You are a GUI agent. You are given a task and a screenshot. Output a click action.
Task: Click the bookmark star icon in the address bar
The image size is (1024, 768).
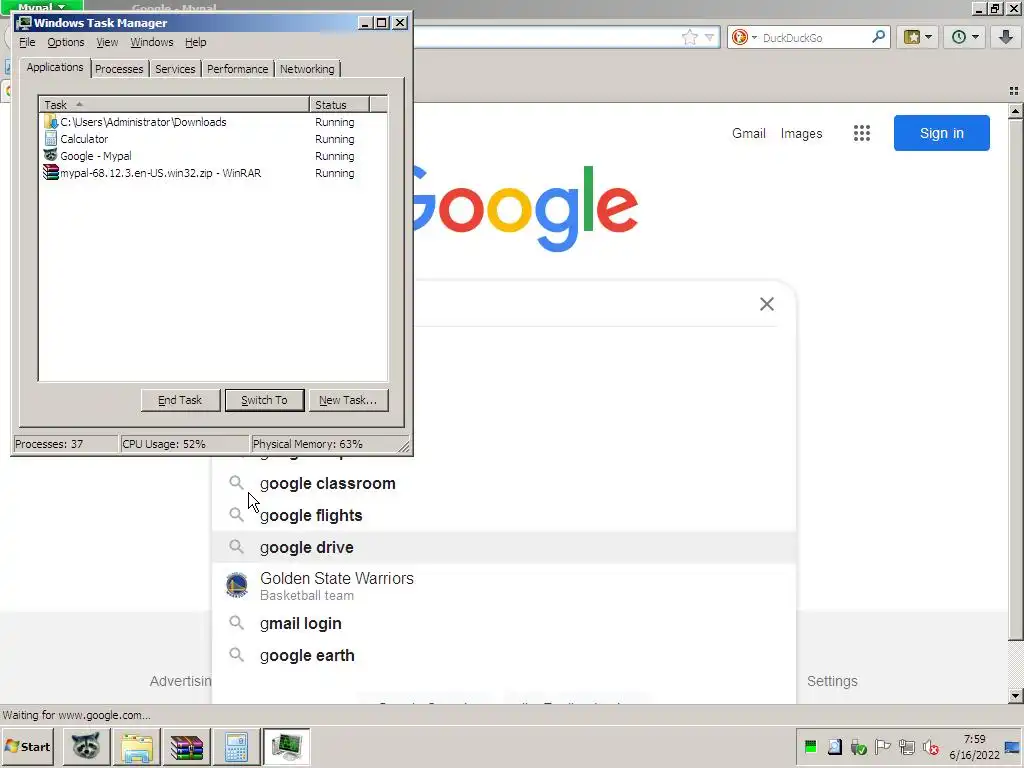pyautogui.click(x=689, y=37)
